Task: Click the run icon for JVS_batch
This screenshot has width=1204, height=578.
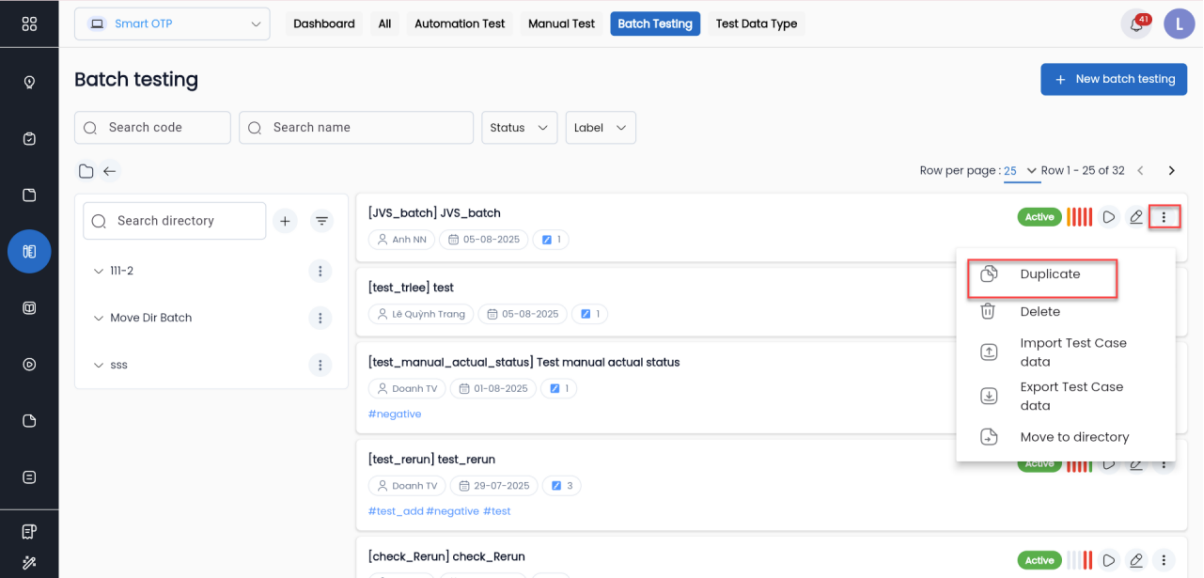Action: pyautogui.click(x=1109, y=217)
